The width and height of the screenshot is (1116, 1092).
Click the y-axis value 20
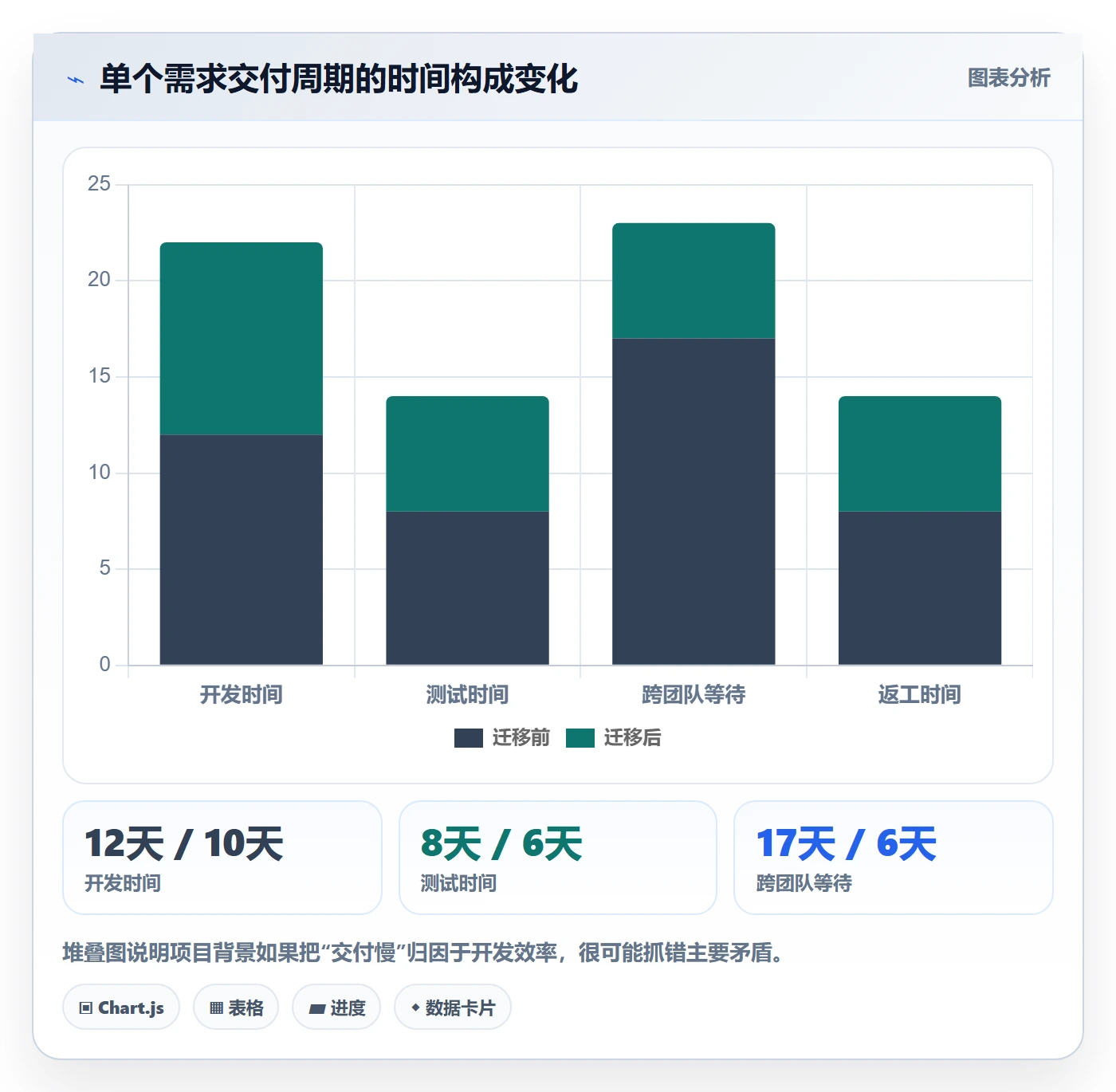click(99, 280)
